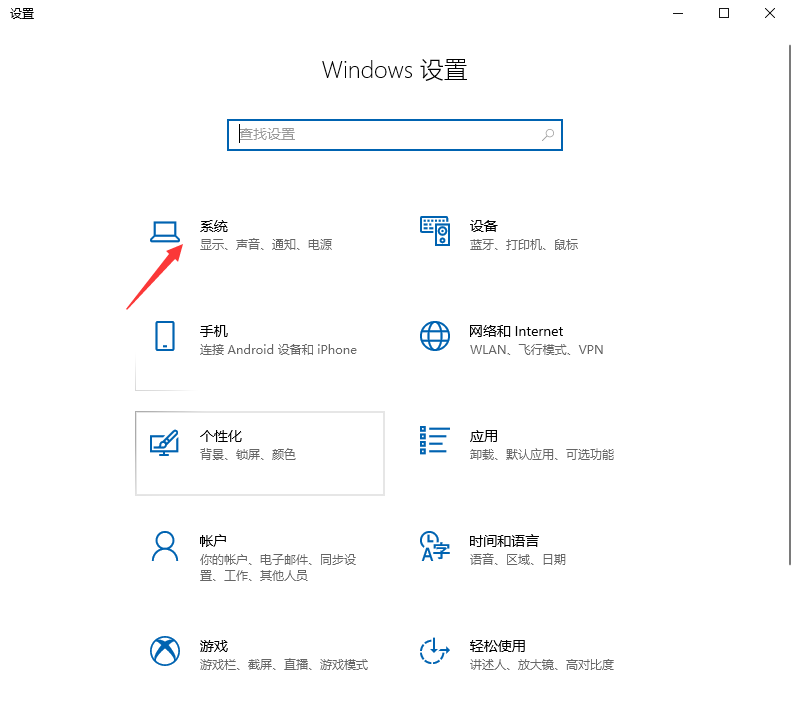Open the 轻松使用 icon
Image resolution: width=791 pixels, height=724 pixels.
tap(435, 651)
